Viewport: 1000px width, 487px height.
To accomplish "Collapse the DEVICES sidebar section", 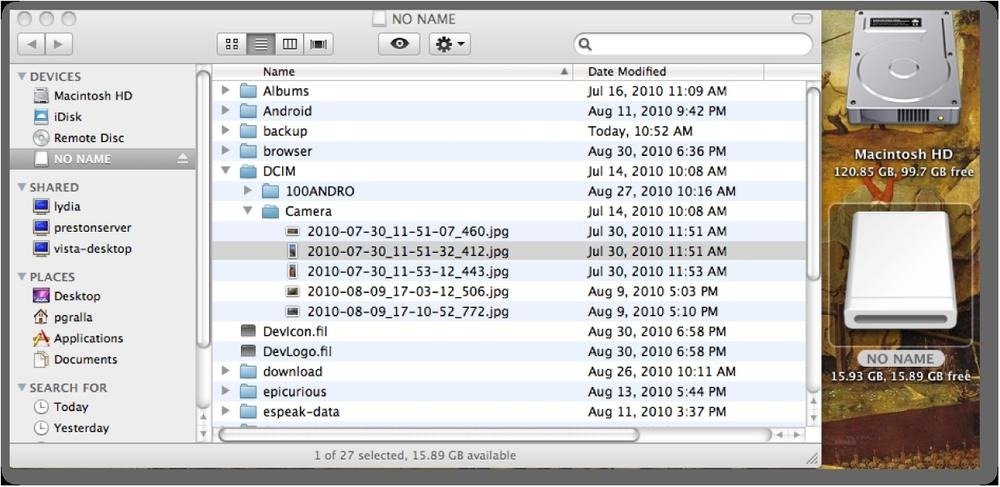I will [22, 76].
